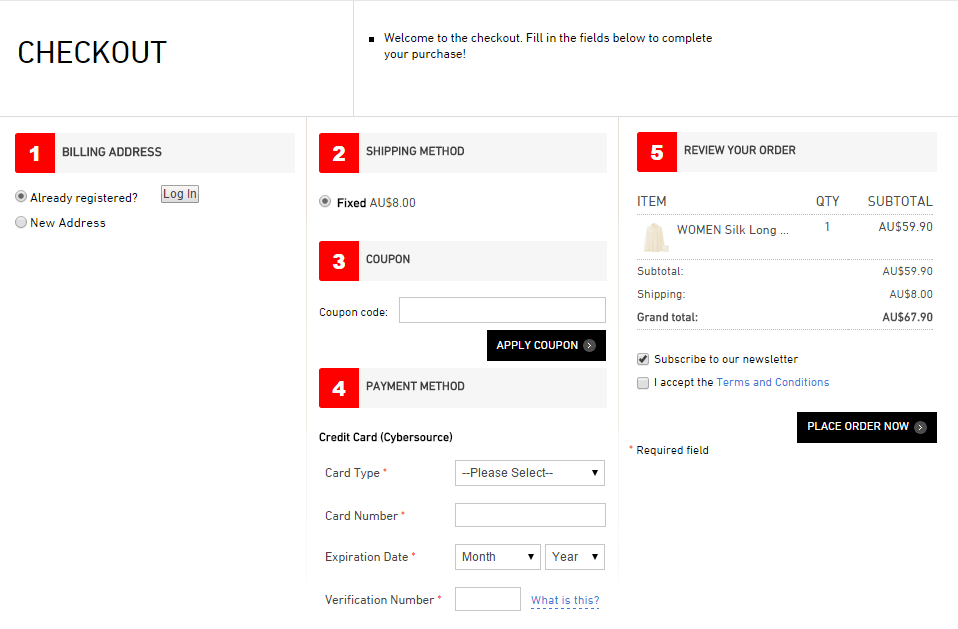Click the Apply Coupon button
958x629 pixels.
click(546, 345)
